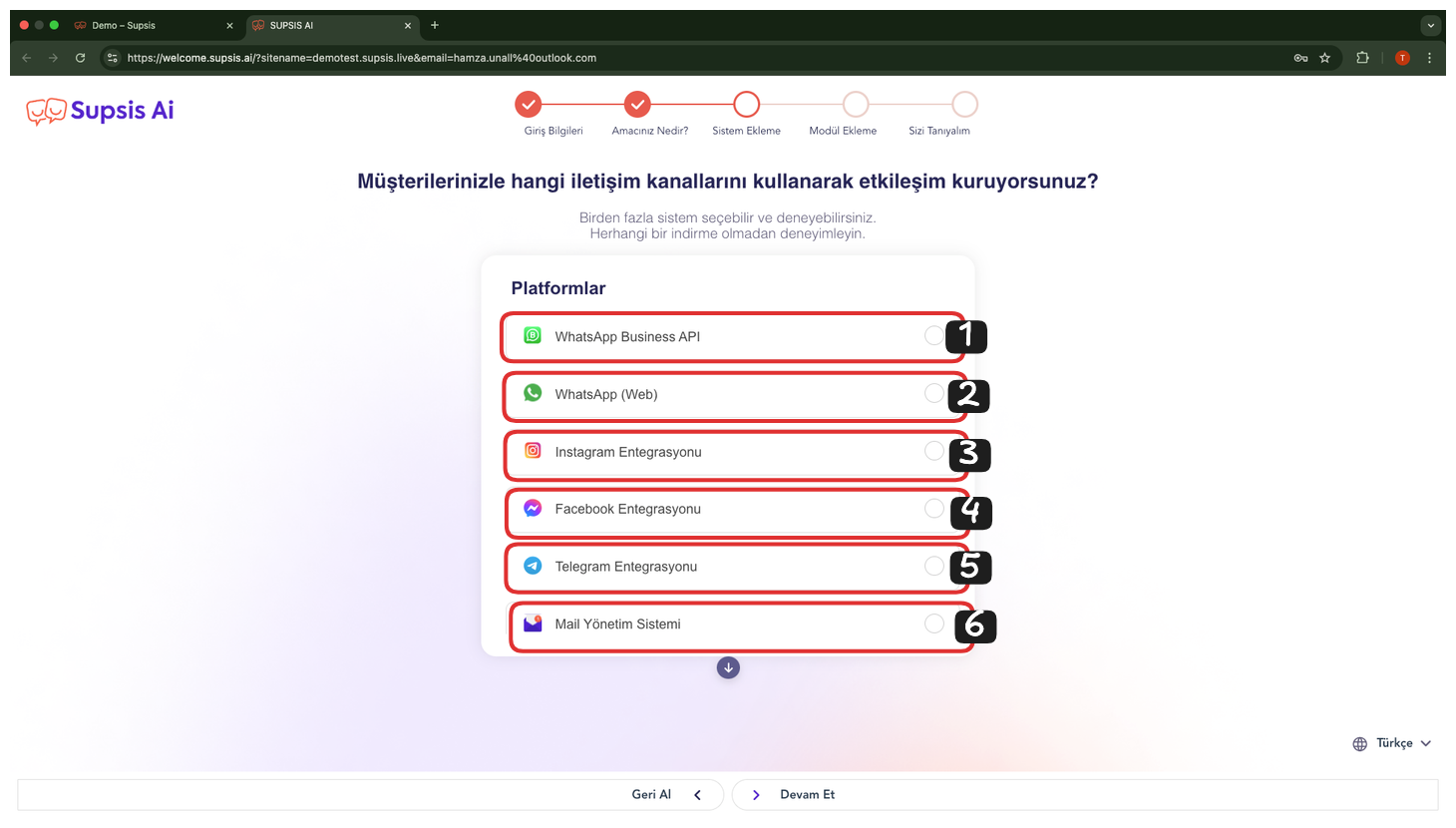Viewport: 1456px width, 828px height.
Task: Click the Sizi Tanıyalım step label
Action: pyautogui.click(x=939, y=131)
